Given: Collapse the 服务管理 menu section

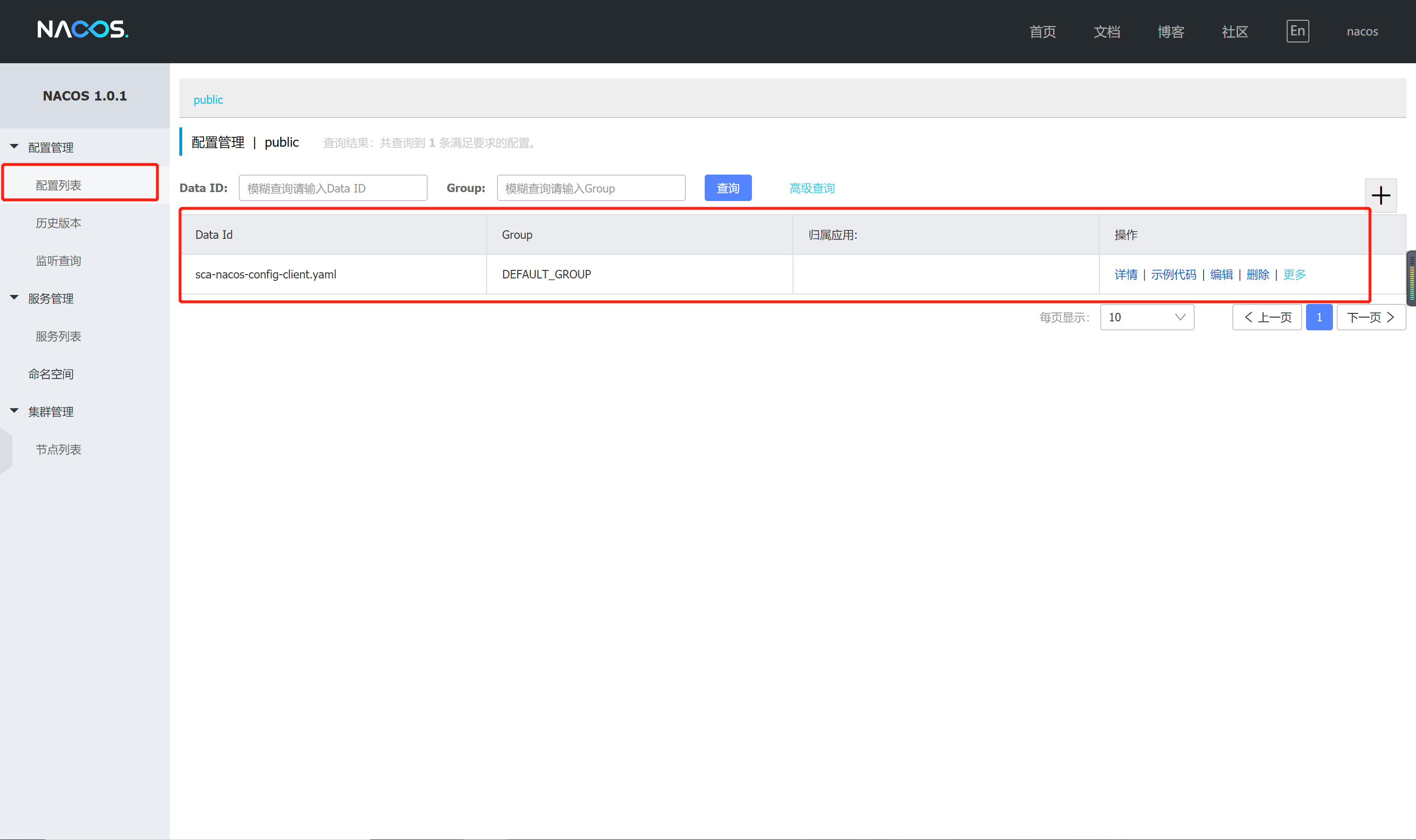Looking at the screenshot, I should (15, 298).
